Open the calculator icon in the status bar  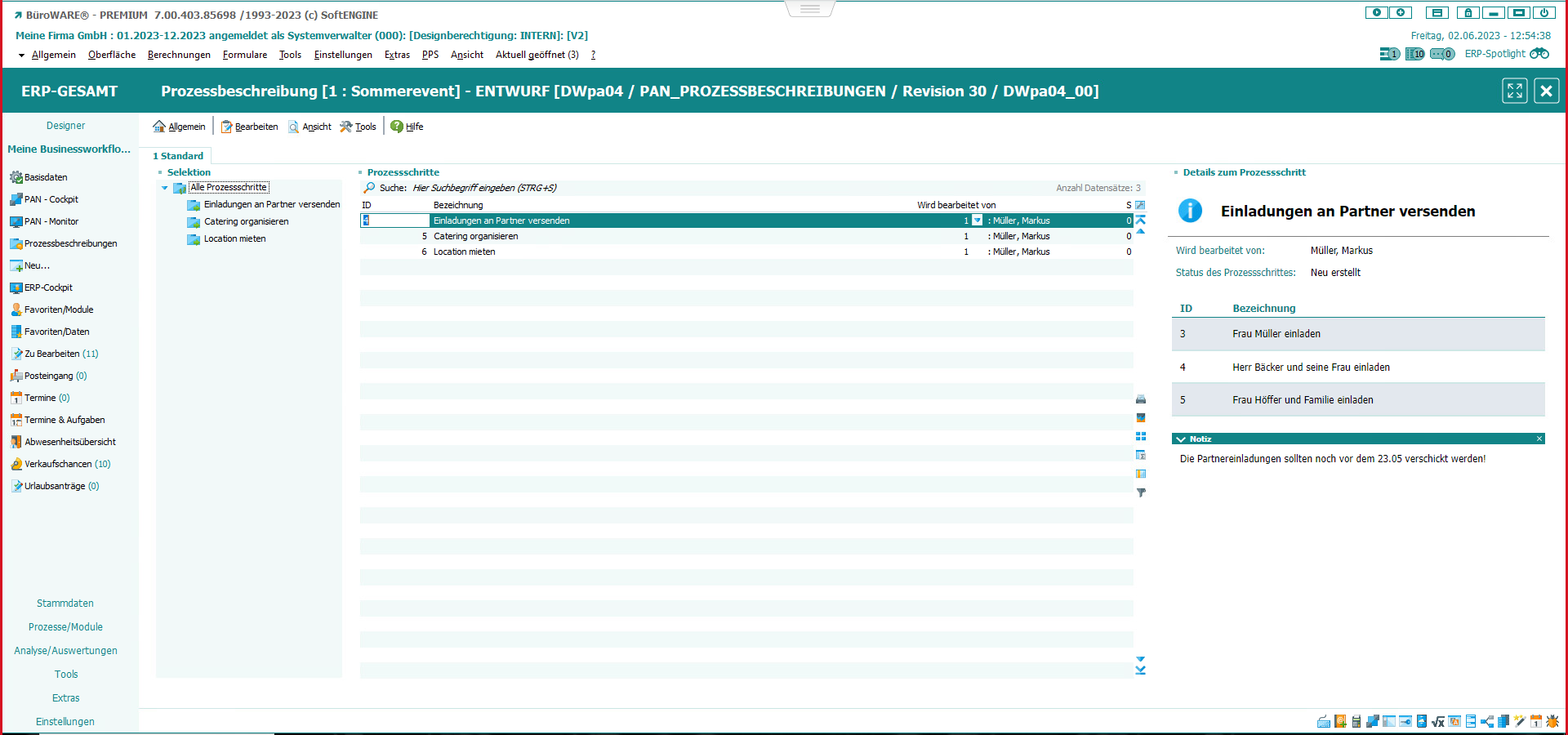(x=1356, y=721)
